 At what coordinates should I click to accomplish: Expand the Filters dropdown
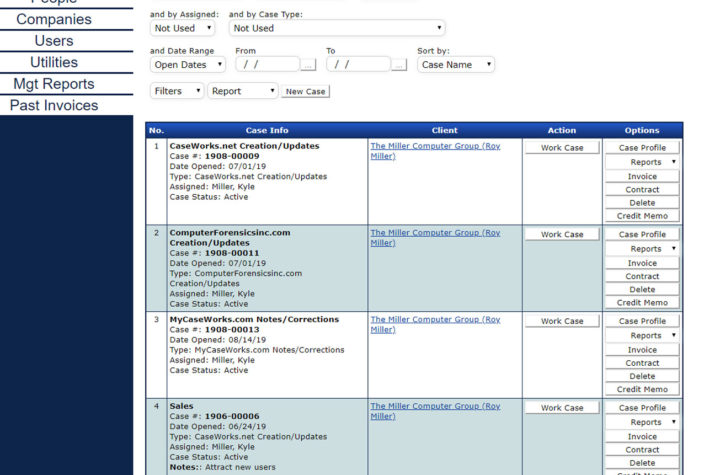(177, 91)
